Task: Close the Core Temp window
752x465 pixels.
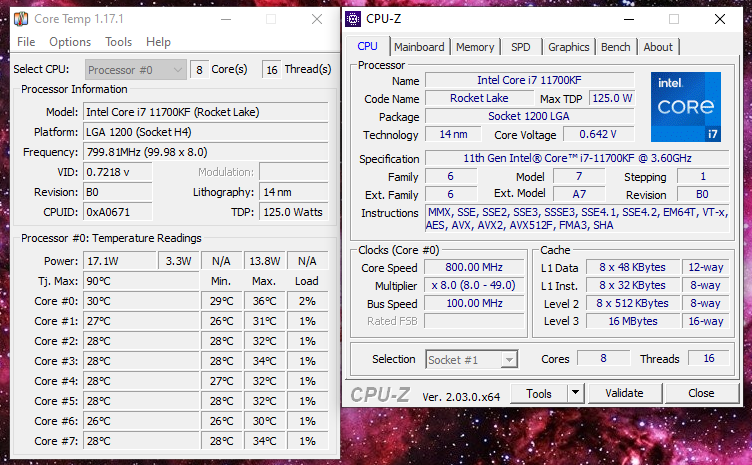Action: tap(316, 19)
